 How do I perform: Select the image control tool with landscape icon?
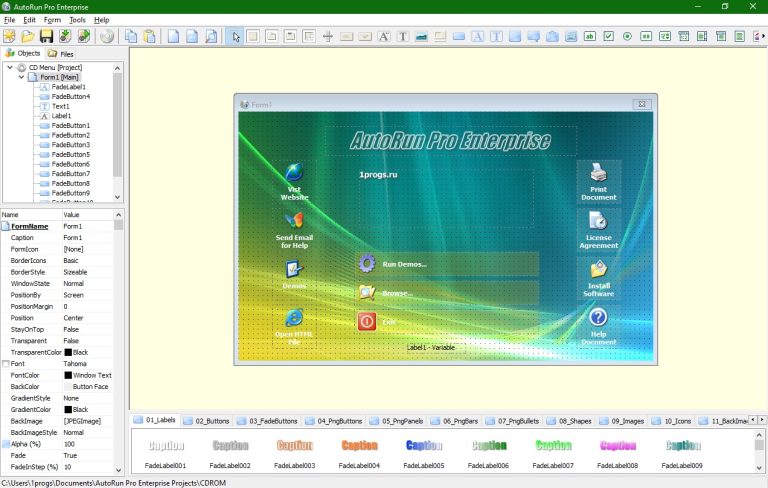point(421,36)
